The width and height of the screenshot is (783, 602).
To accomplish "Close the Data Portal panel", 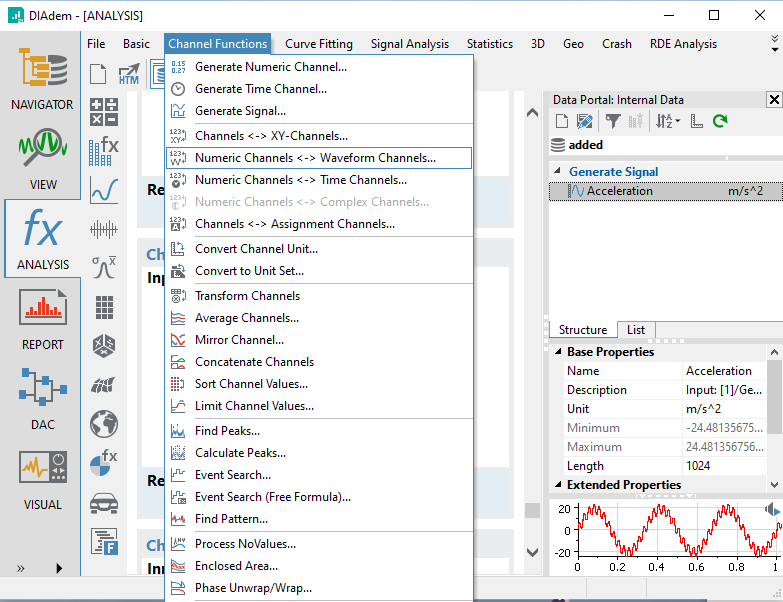I will [774, 99].
